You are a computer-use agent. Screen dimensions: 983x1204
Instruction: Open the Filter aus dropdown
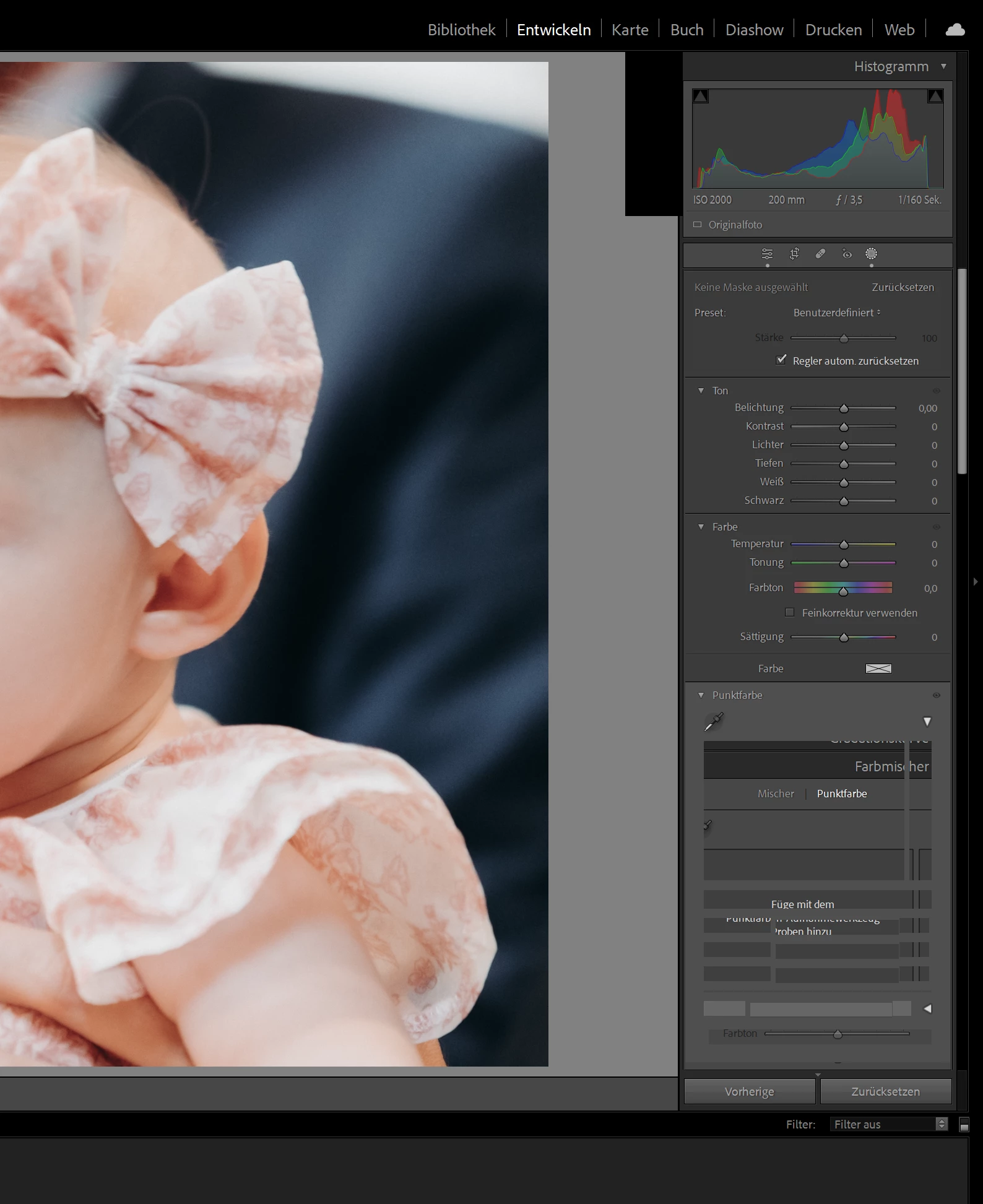tap(888, 1124)
